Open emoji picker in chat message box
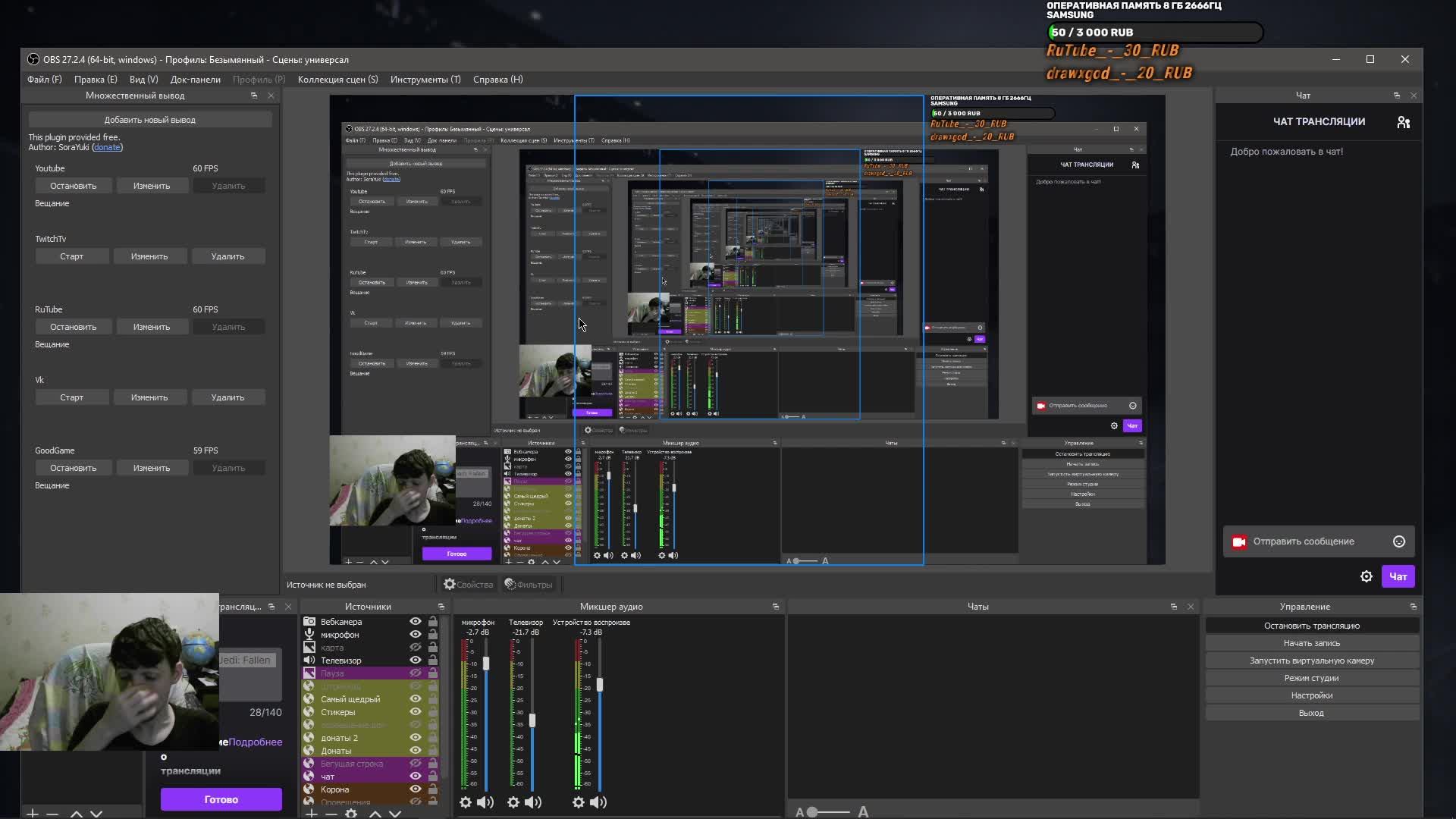 pos(1399,541)
